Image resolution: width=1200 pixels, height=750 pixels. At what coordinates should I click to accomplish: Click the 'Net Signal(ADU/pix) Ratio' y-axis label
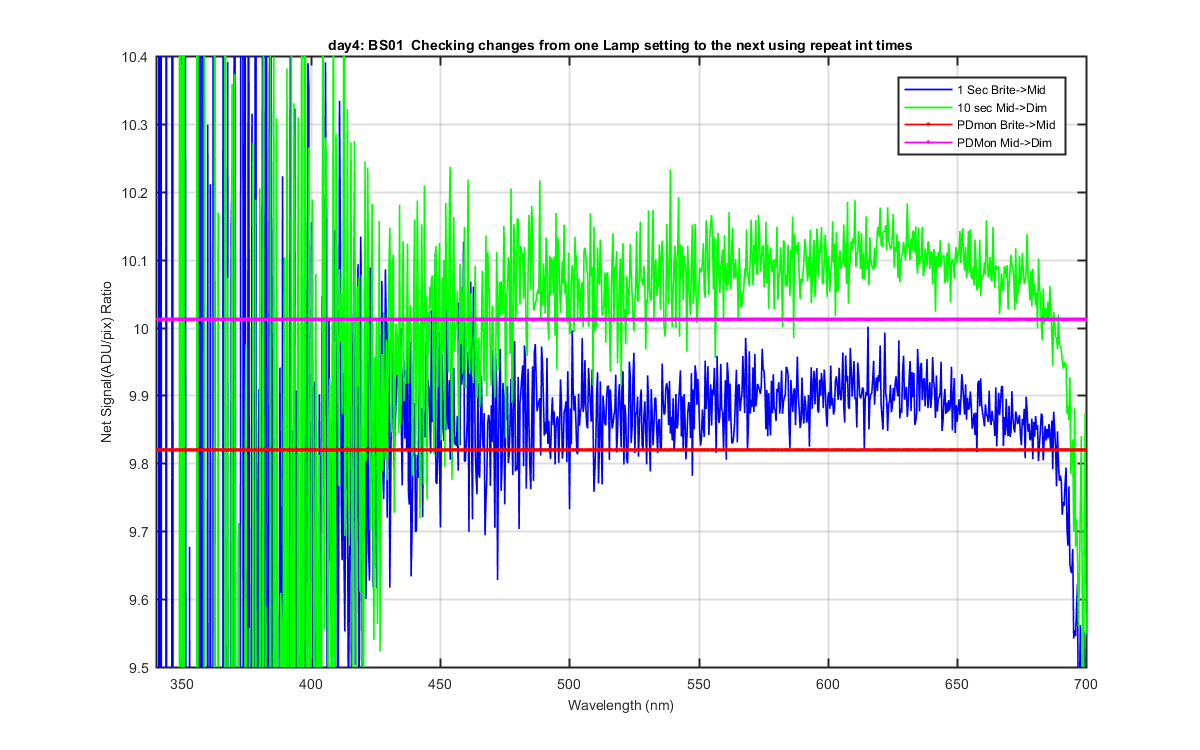click(106, 363)
